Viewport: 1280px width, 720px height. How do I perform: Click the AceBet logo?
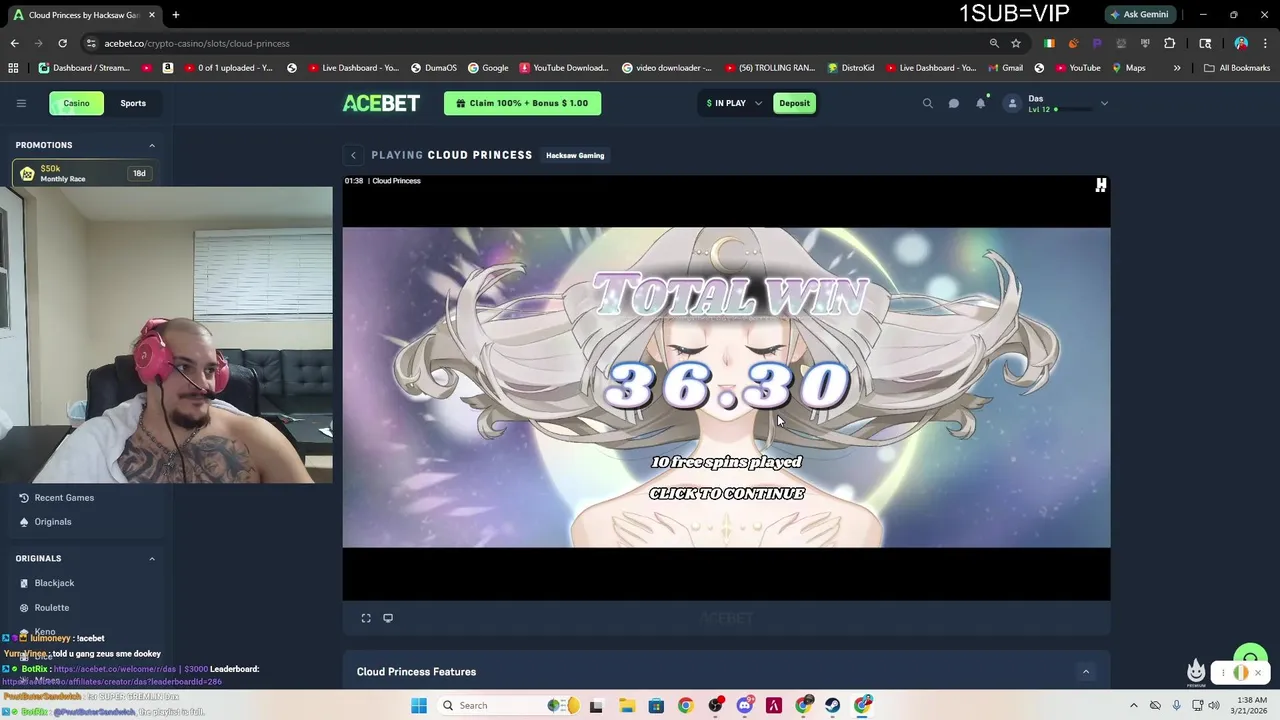coord(381,103)
